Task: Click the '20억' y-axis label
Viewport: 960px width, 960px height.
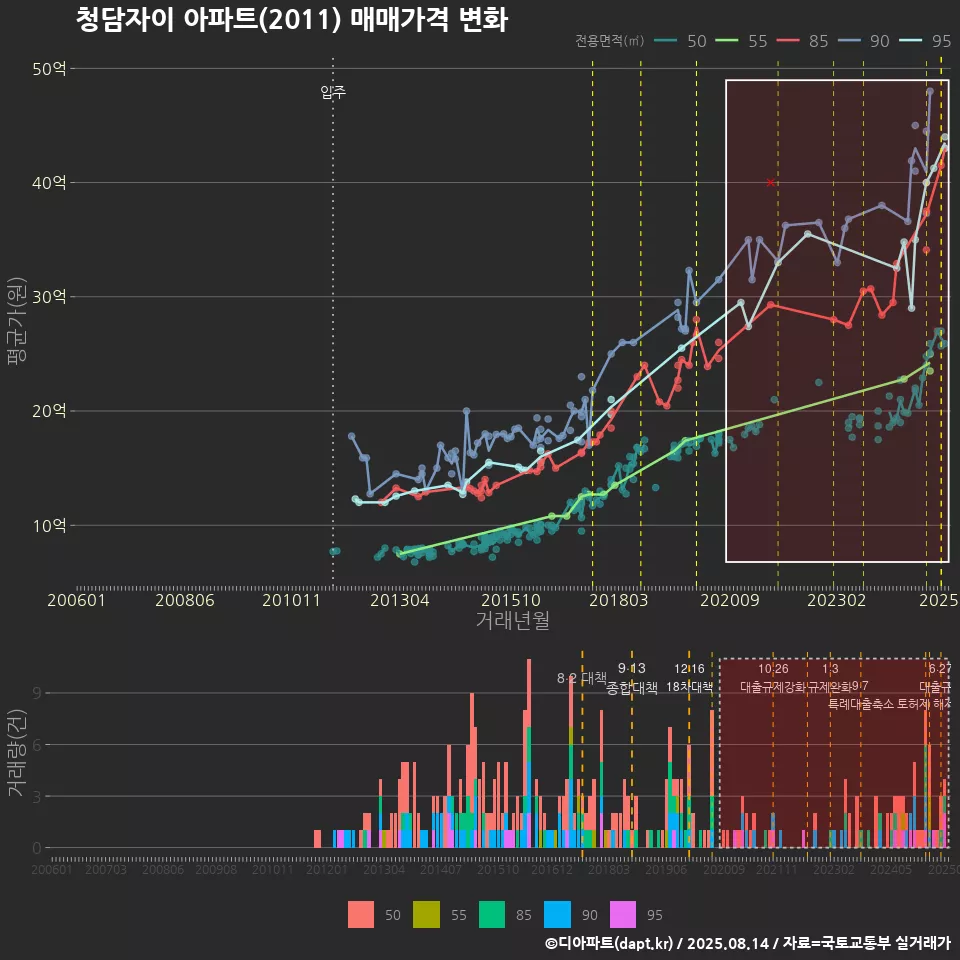Action: (49, 411)
